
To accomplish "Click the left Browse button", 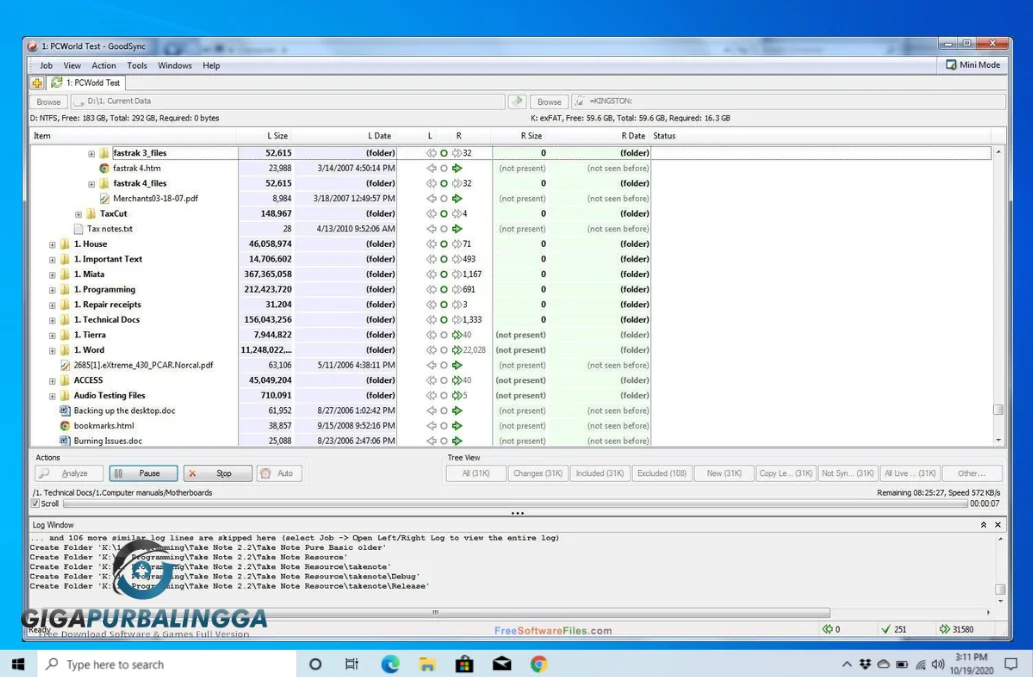I will [x=47, y=101].
